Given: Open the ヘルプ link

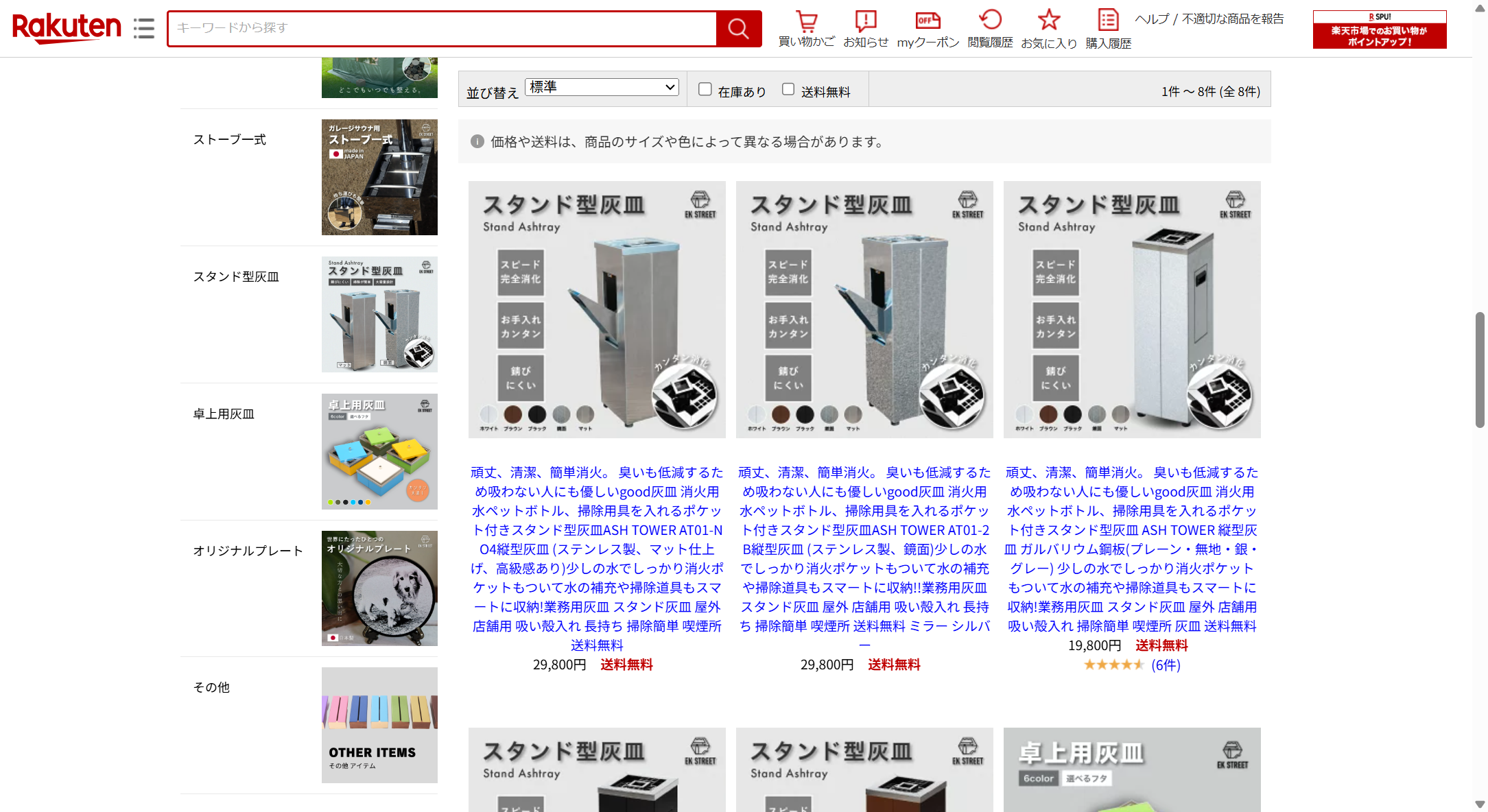Looking at the screenshot, I should point(1152,19).
